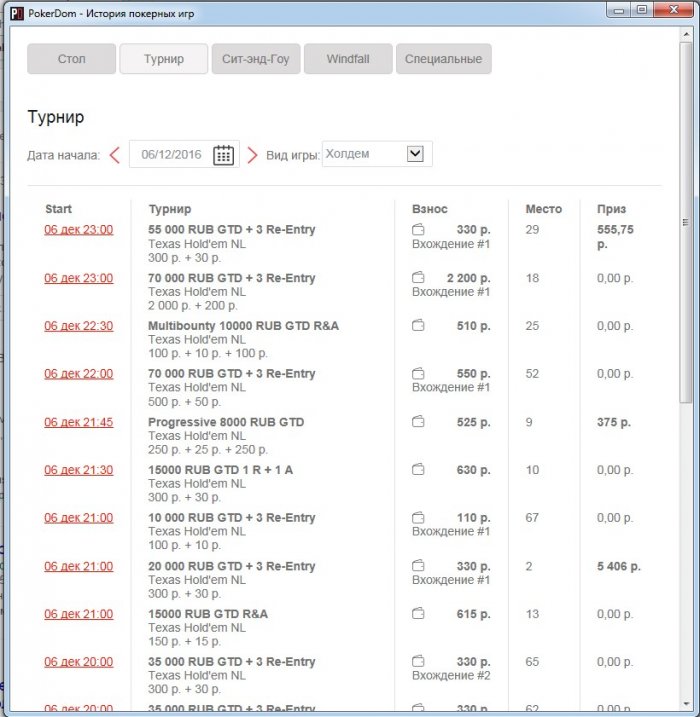This screenshot has height=717, width=700.
Task: Go to next date with right arrow
Action: (252, 155)
